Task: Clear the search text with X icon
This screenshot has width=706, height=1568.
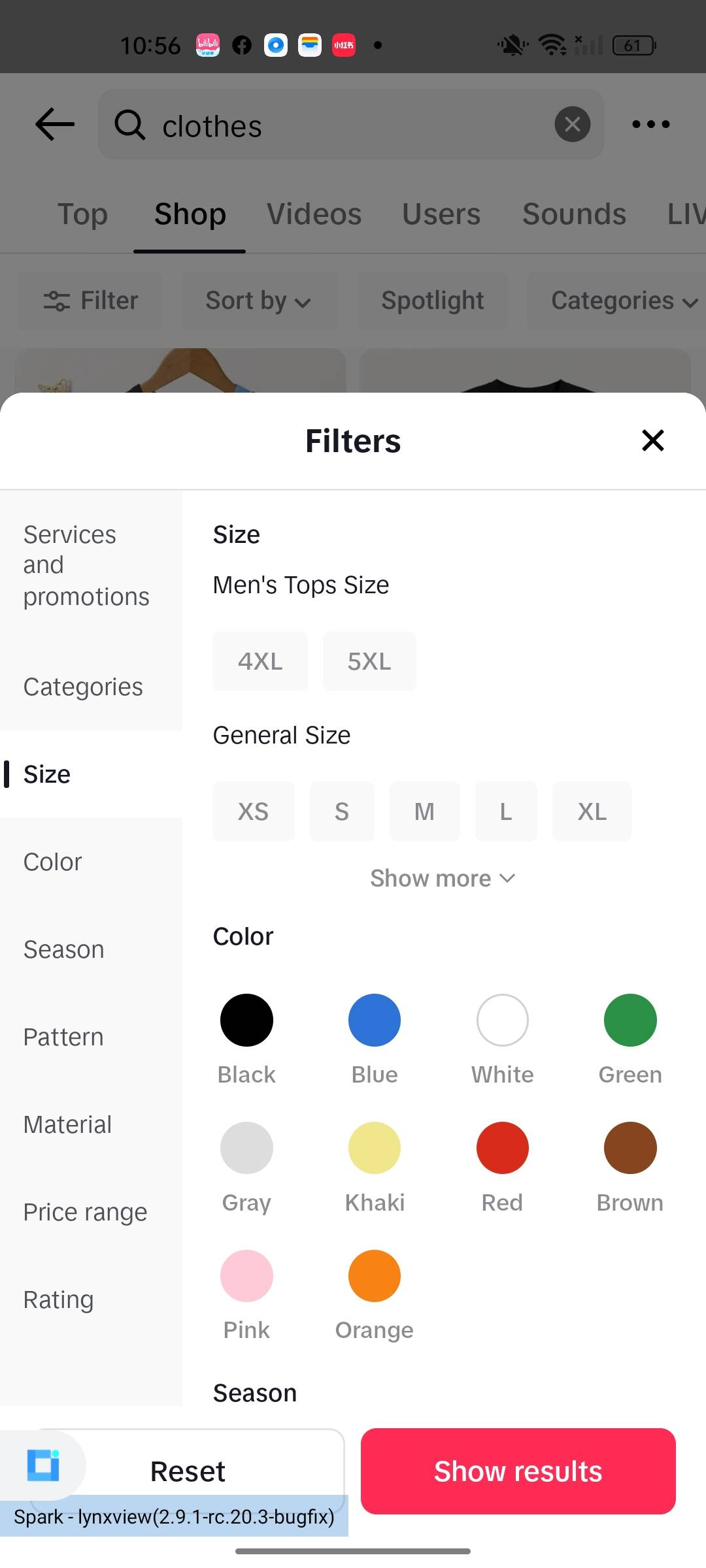Action: click(572, 124)
